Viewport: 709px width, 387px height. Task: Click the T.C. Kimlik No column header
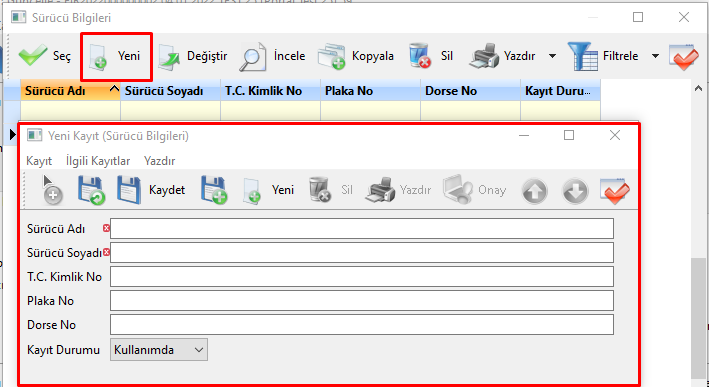click(270, 91)
